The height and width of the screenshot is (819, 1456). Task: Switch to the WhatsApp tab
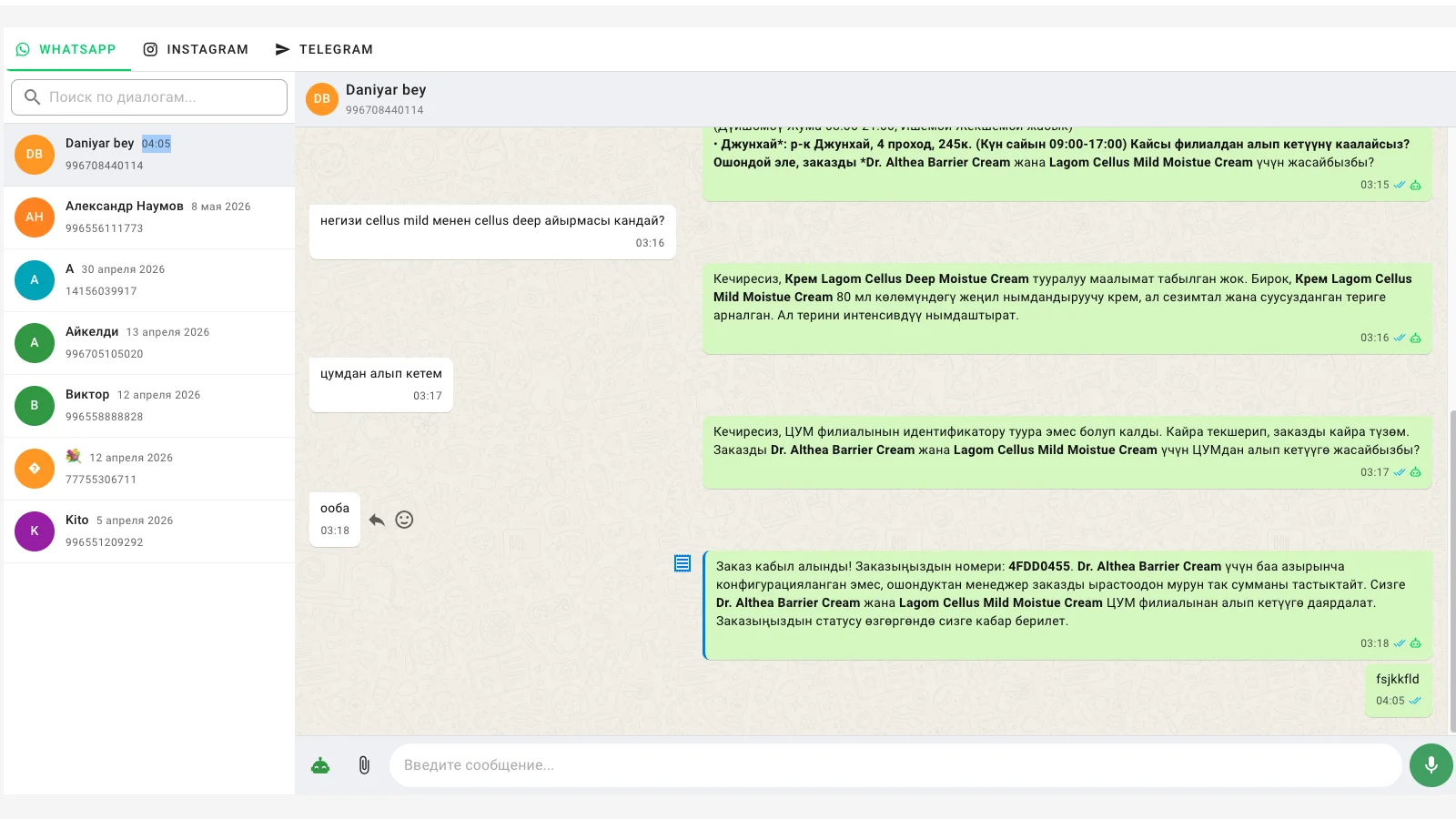67,49
